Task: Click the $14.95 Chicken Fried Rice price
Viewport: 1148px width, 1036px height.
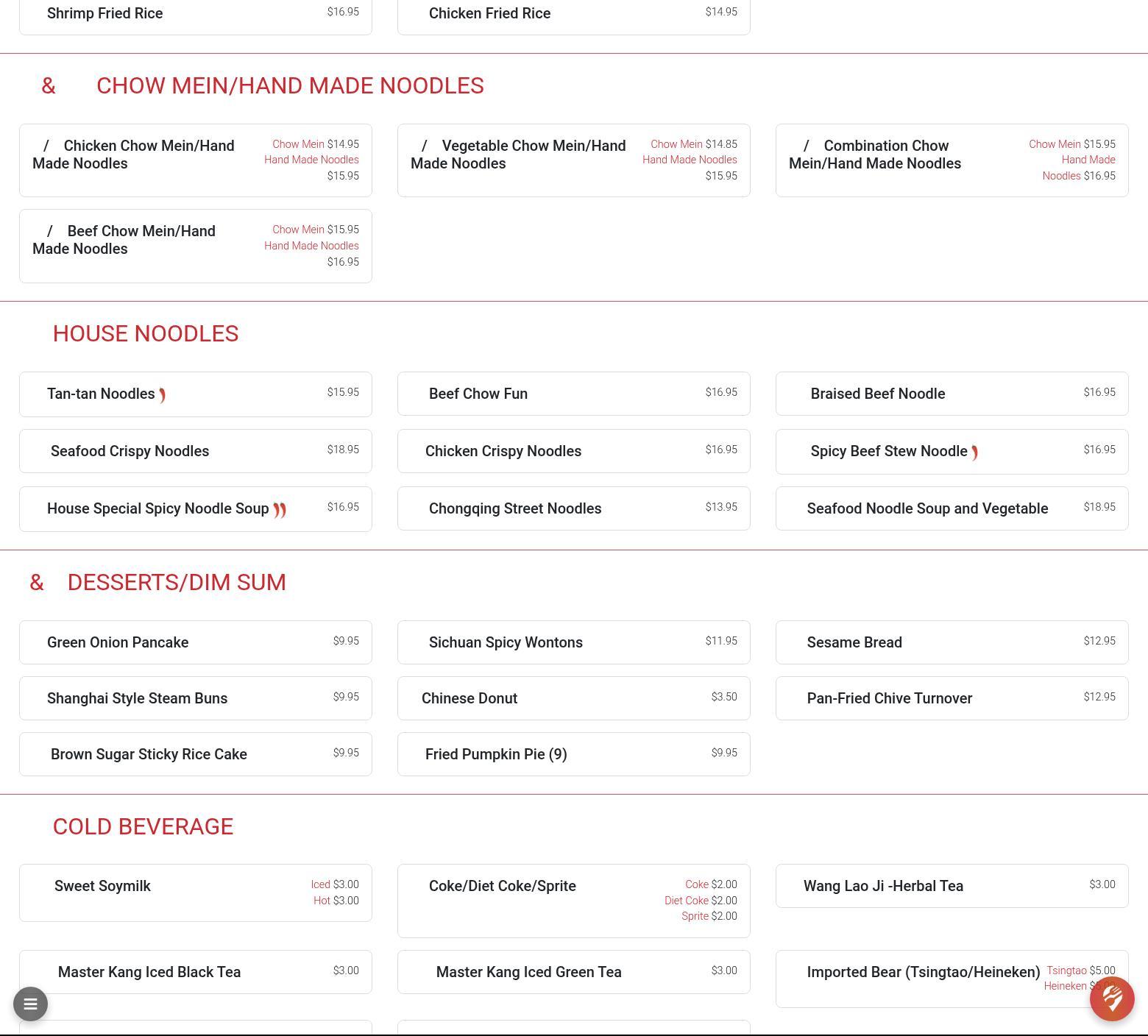Action: pos(721,12)
